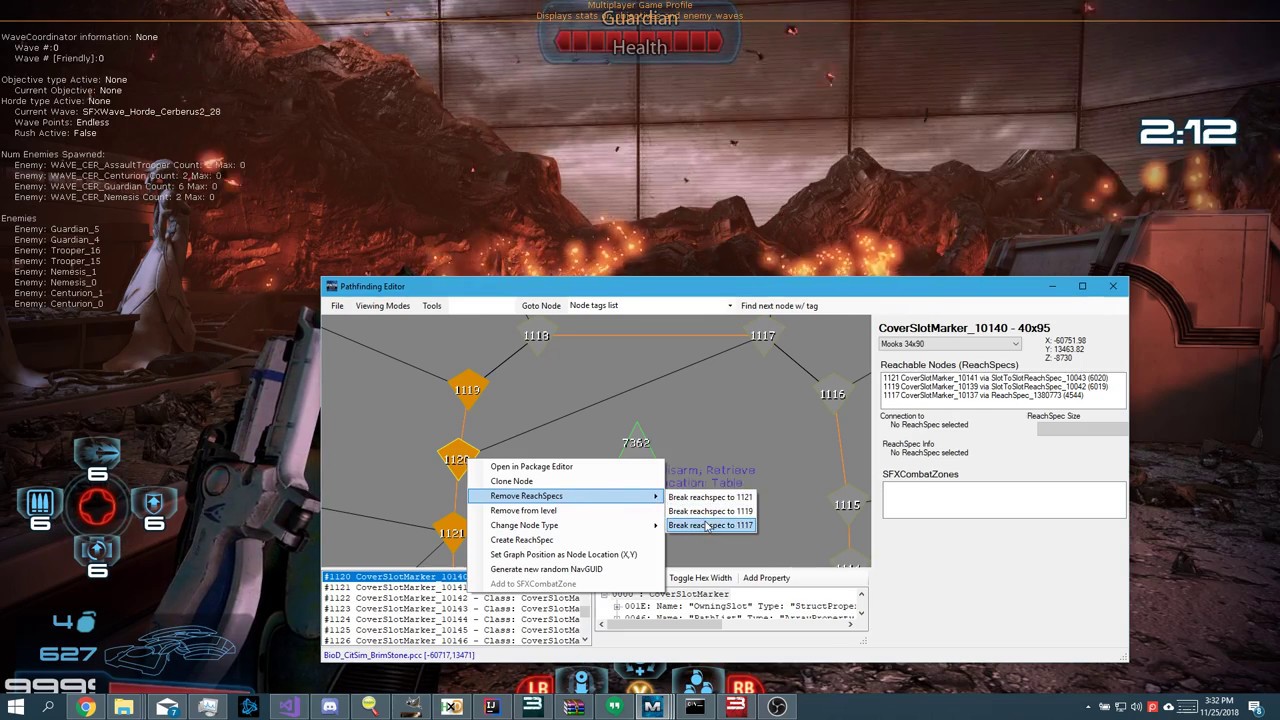Click the Windows Start button
Viewport: 1280px width, 720px height.
pos(16,707)
